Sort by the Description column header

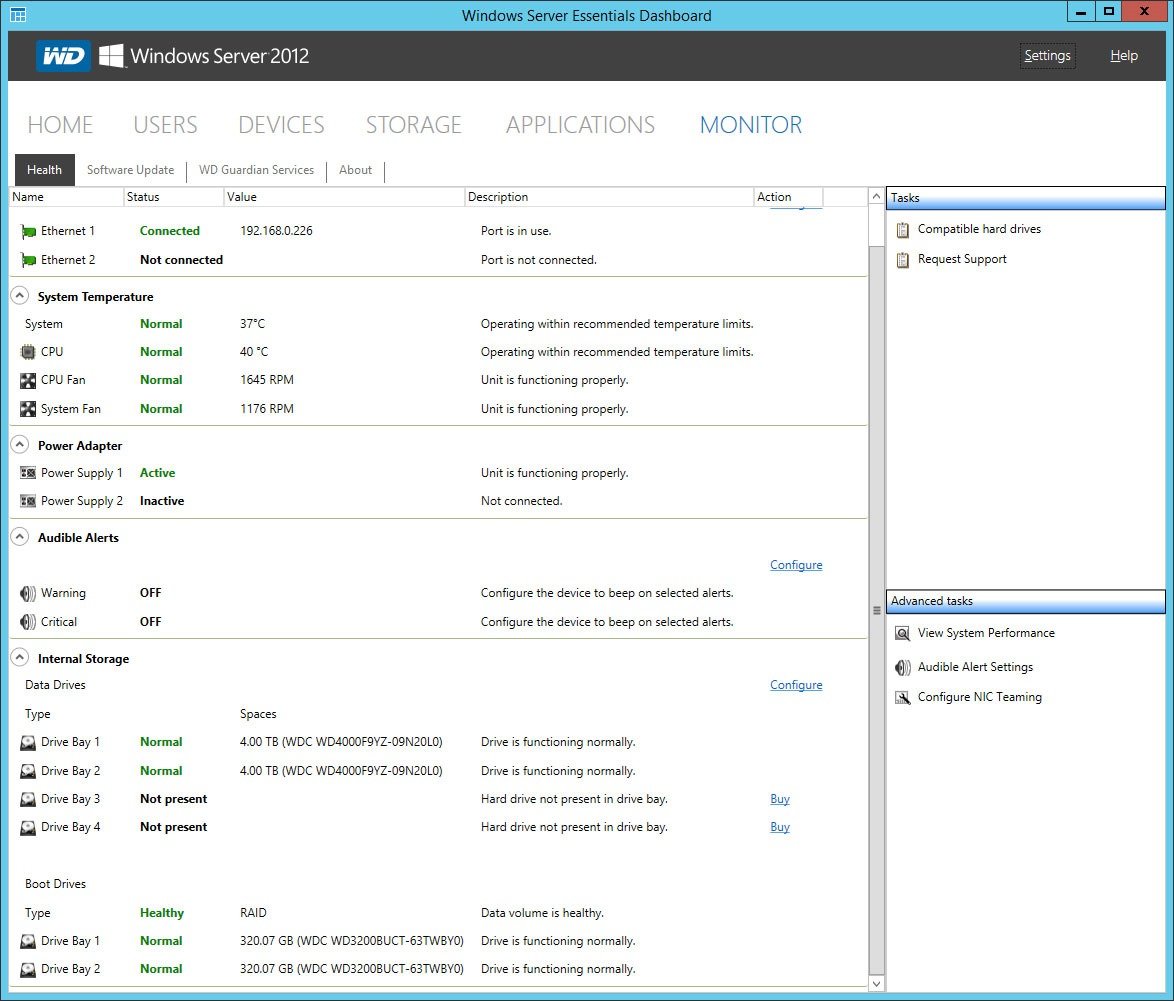point(609,197)
